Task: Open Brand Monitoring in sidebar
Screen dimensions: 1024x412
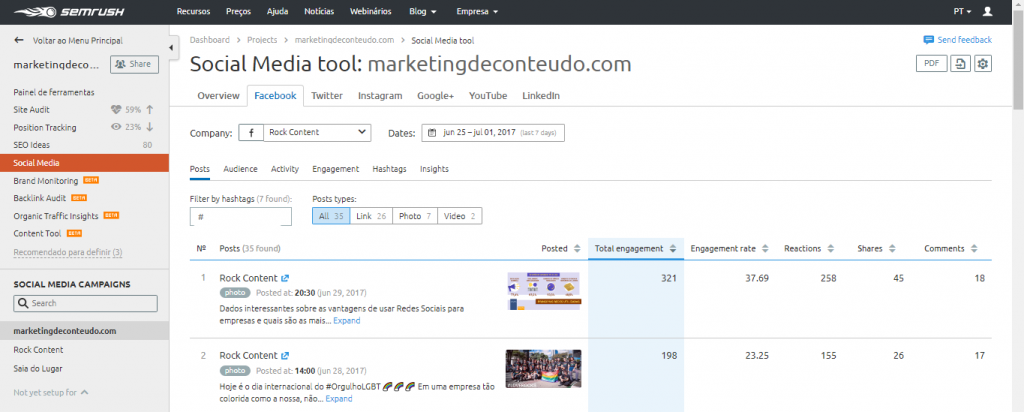Action: pyautogui.click(x=46, y=181)
